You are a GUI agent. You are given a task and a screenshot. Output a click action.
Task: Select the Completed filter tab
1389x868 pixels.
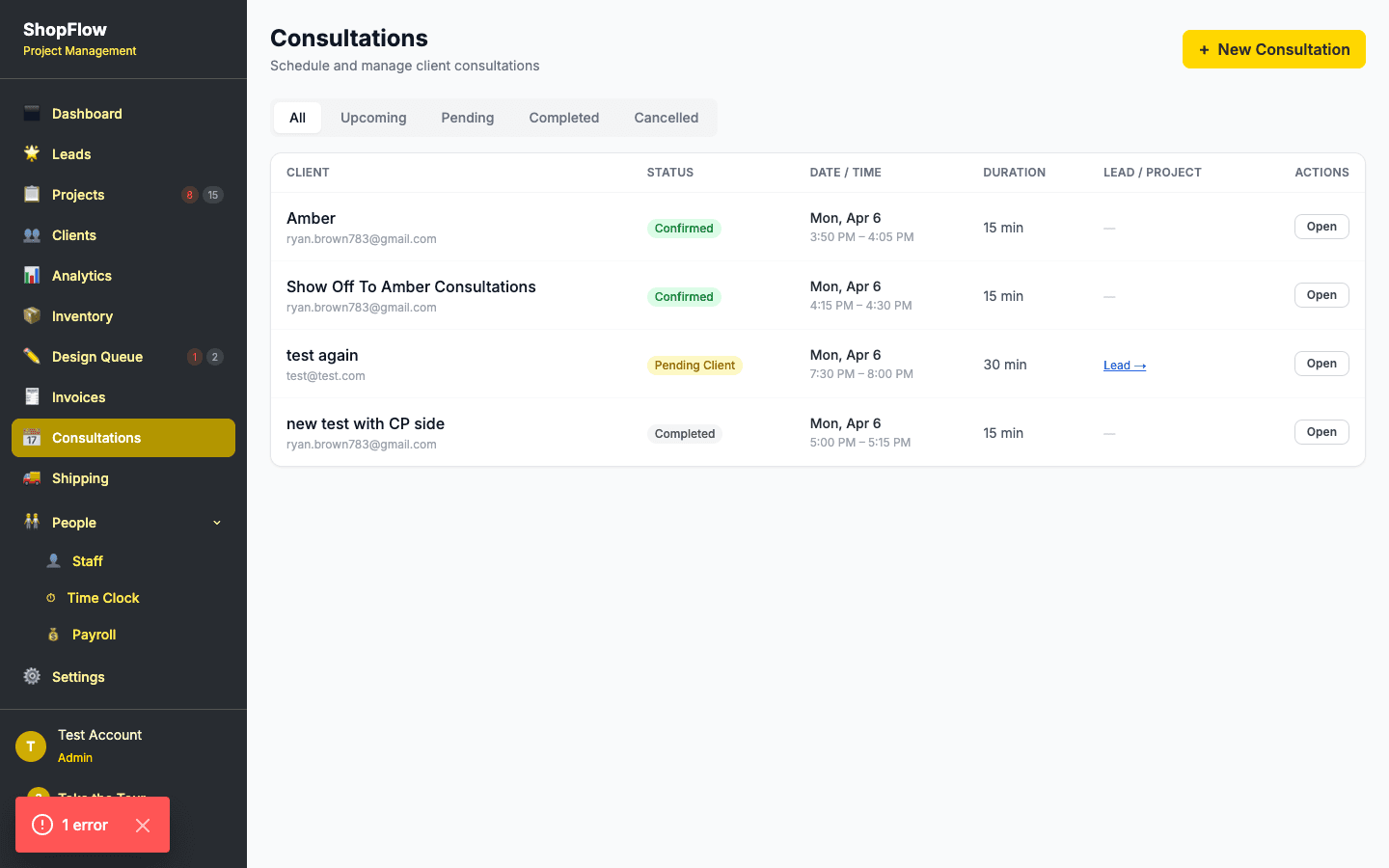pos(563,117)
